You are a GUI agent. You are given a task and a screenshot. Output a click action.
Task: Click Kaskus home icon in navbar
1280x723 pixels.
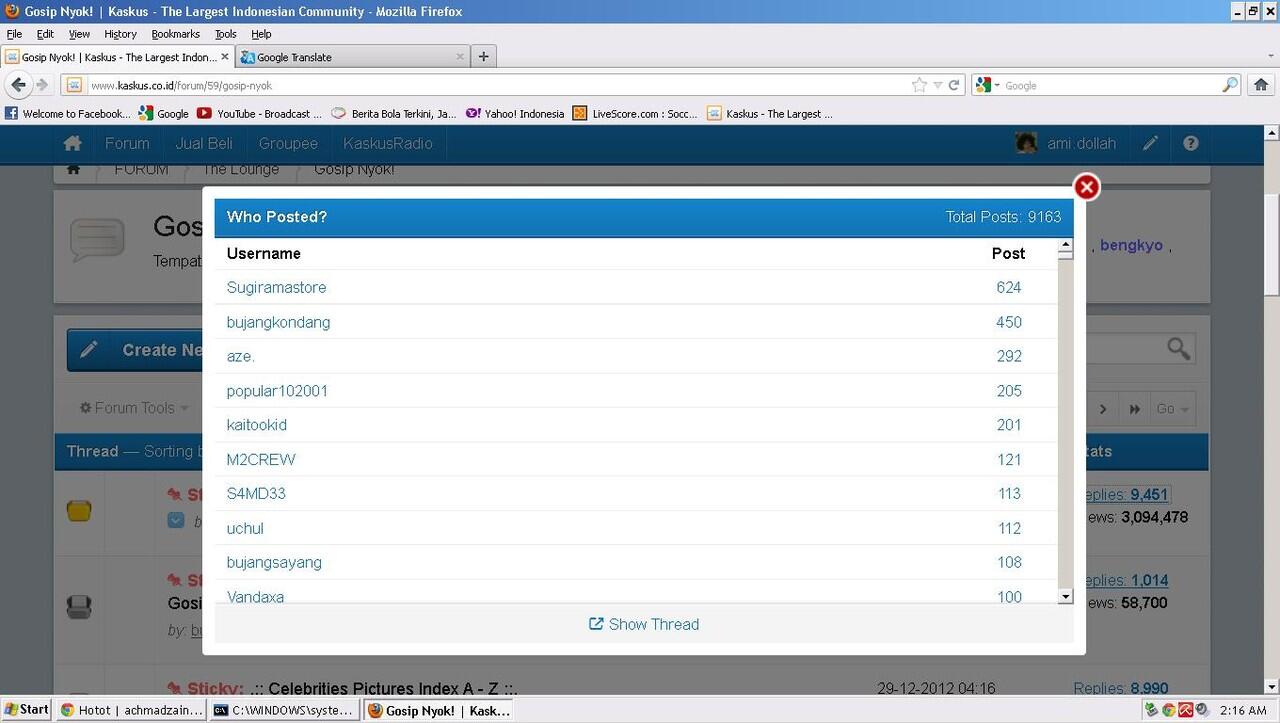pos(73,143)
